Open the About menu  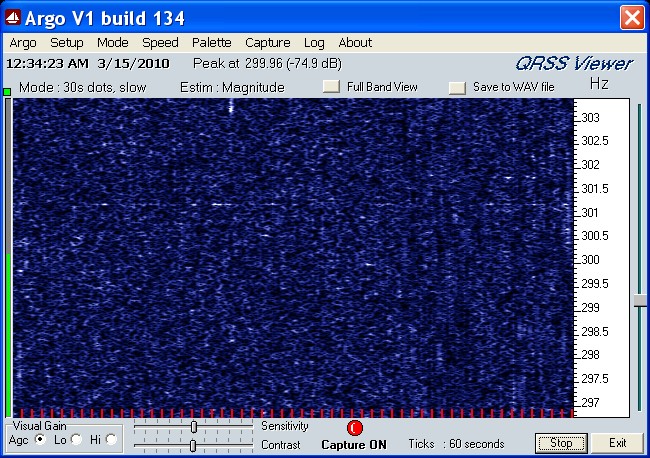pyautogui.click(x=355, y=43)
